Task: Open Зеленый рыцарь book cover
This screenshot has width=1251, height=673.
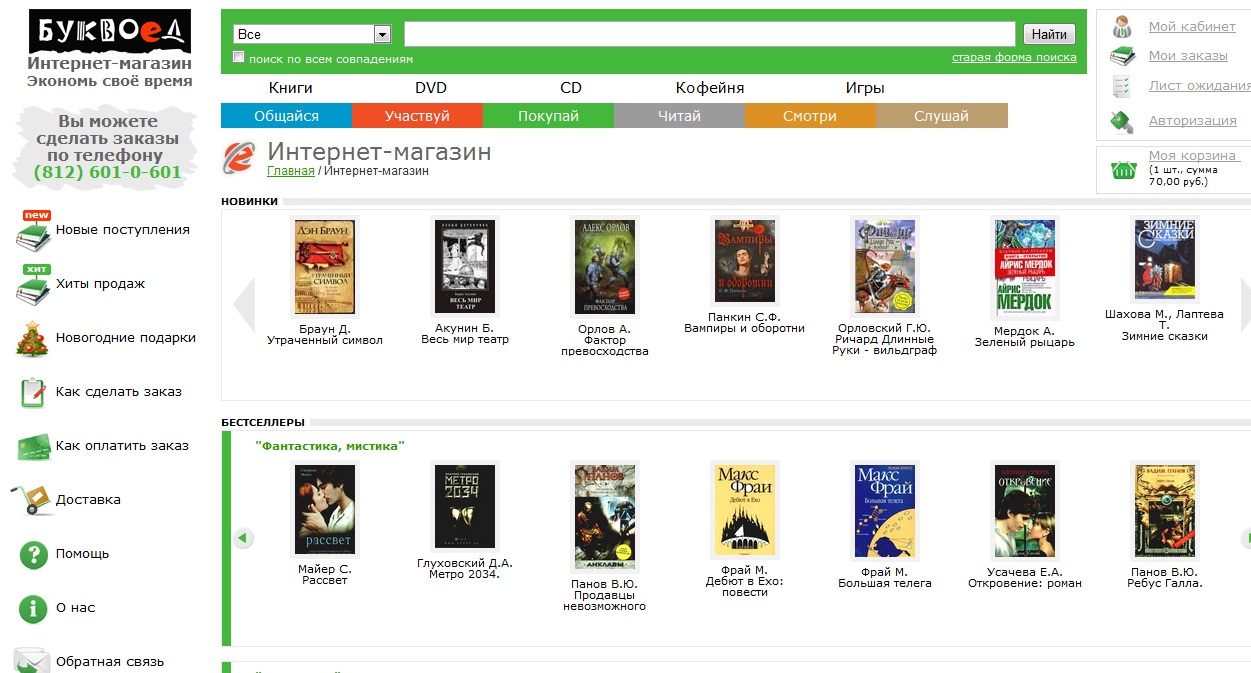Action: point(1025,269)
